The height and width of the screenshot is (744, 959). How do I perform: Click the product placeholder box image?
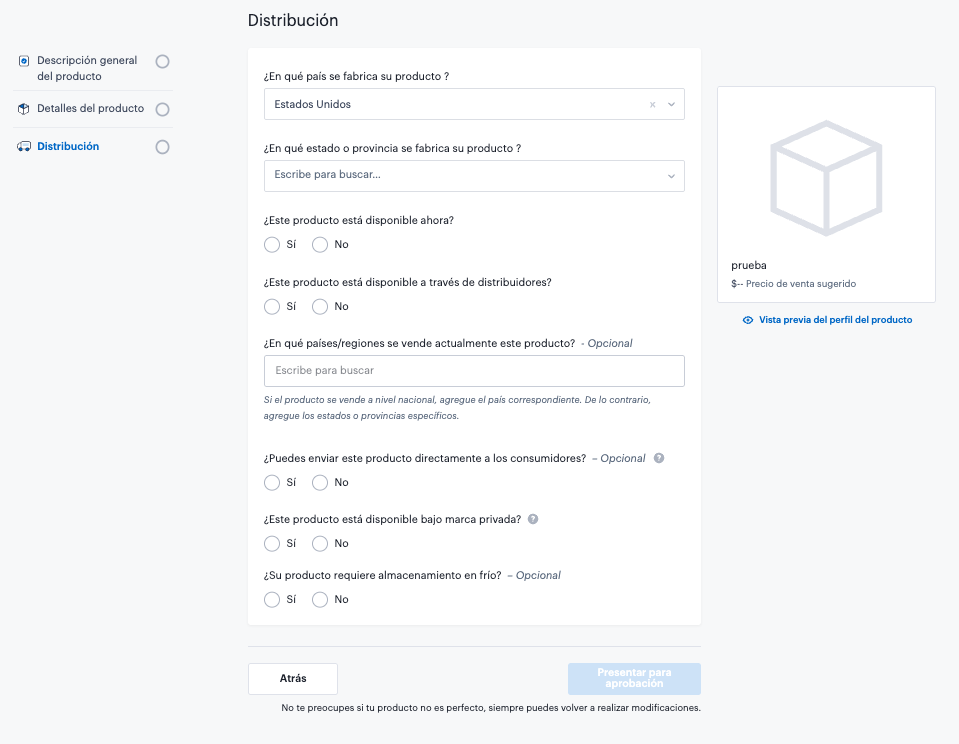826,178
